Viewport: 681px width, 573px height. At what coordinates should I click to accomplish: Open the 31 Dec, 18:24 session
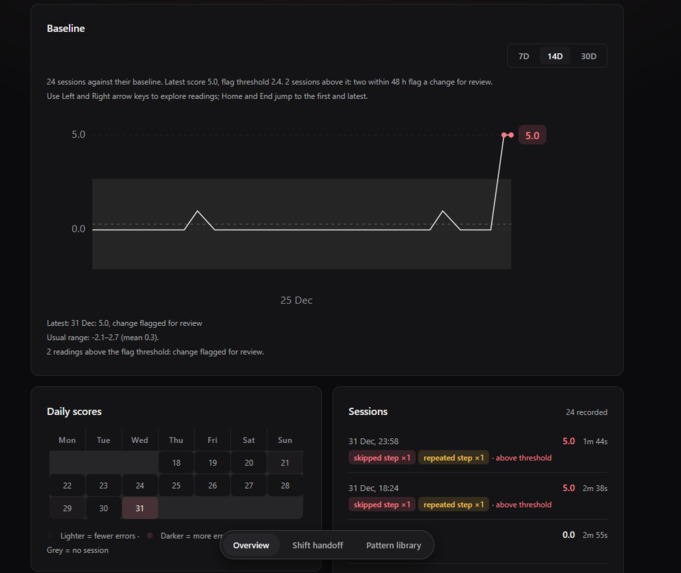pos(478,497)
